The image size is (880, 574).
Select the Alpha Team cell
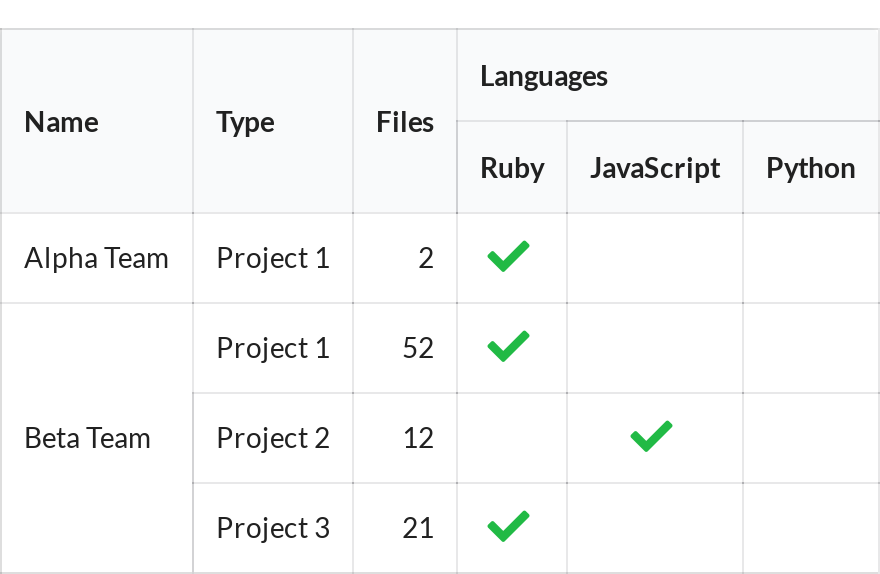pos(97,258)
